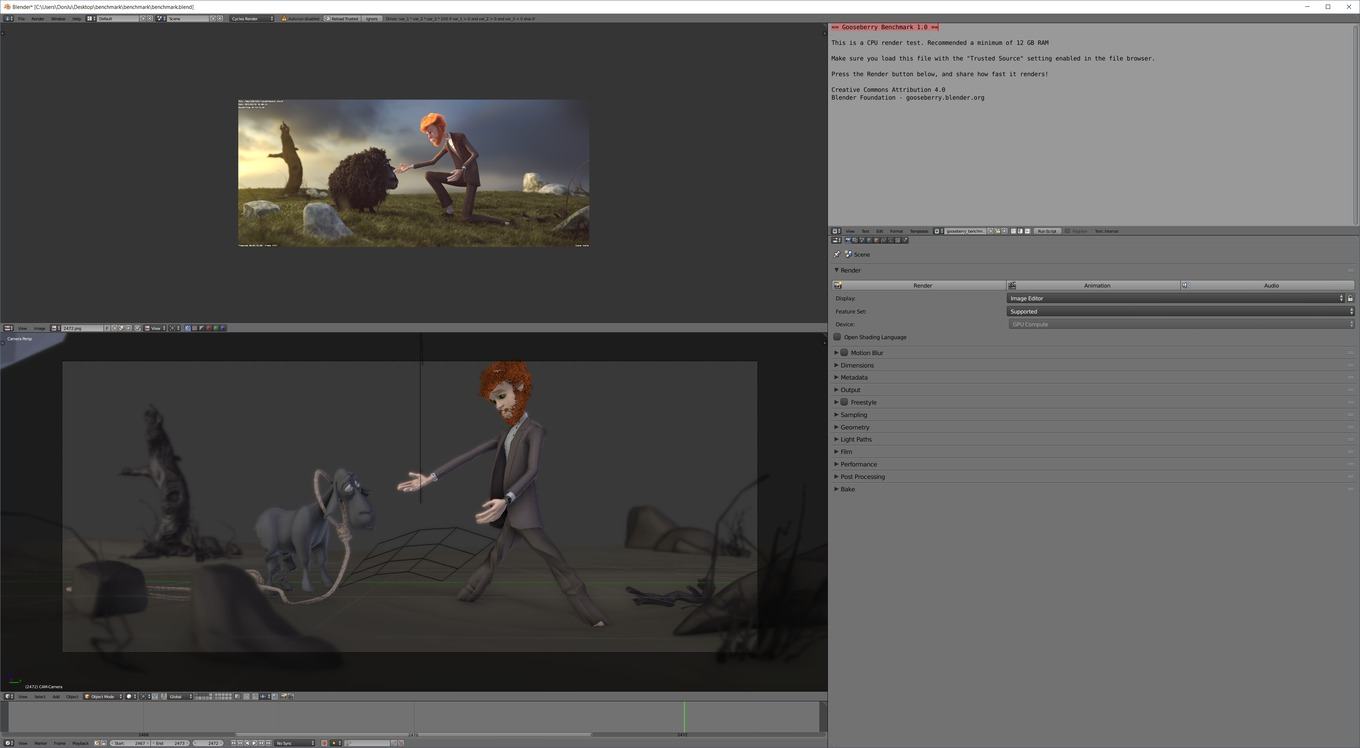Click the Run Script button
The width and height of the screenshot is (1360, 748).
pos(1047,231)
